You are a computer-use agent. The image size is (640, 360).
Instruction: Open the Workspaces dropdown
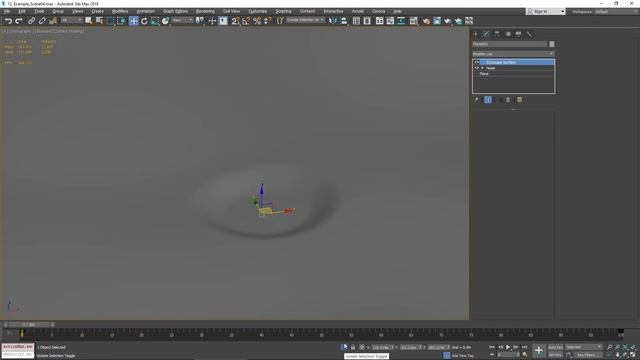[x=616, y=11]
